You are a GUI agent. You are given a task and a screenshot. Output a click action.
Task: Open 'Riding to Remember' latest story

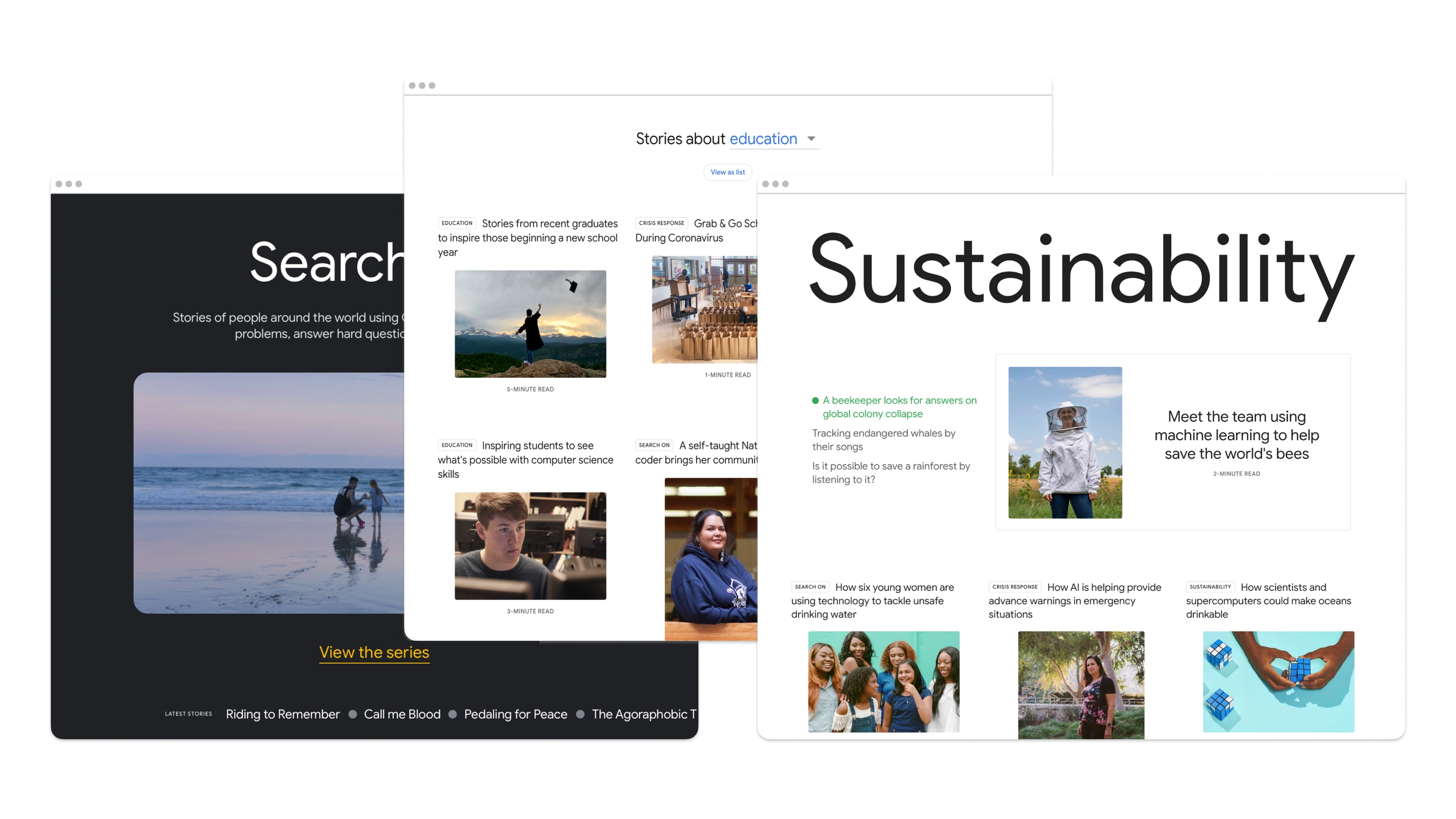coord(282,714)
